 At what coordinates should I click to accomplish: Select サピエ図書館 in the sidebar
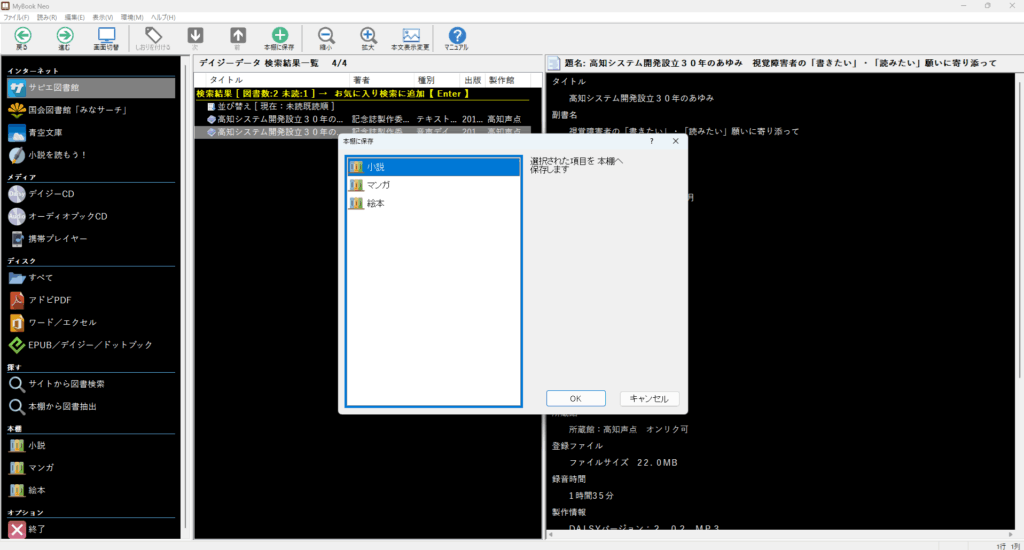[90, 88]
